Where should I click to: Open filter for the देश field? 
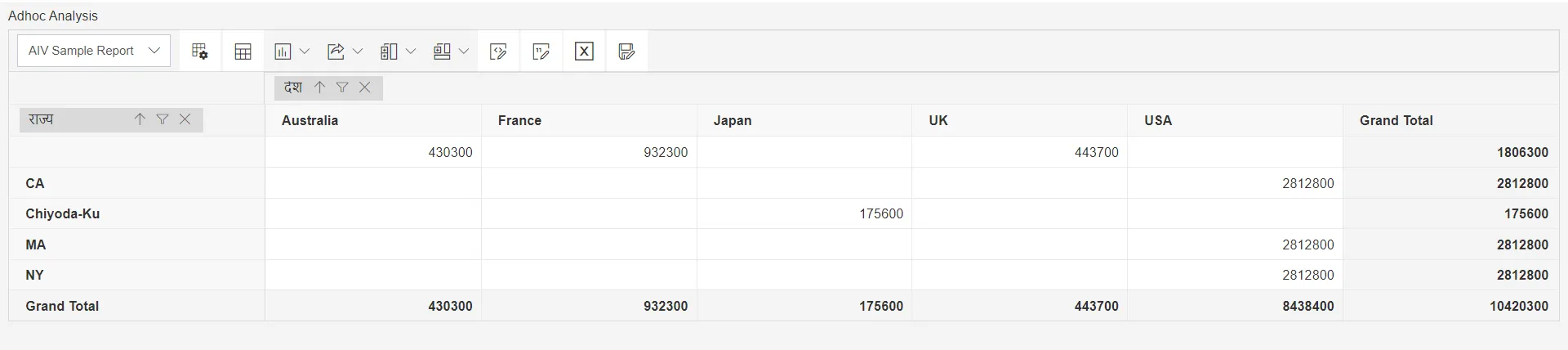click(x=342, y=87)
